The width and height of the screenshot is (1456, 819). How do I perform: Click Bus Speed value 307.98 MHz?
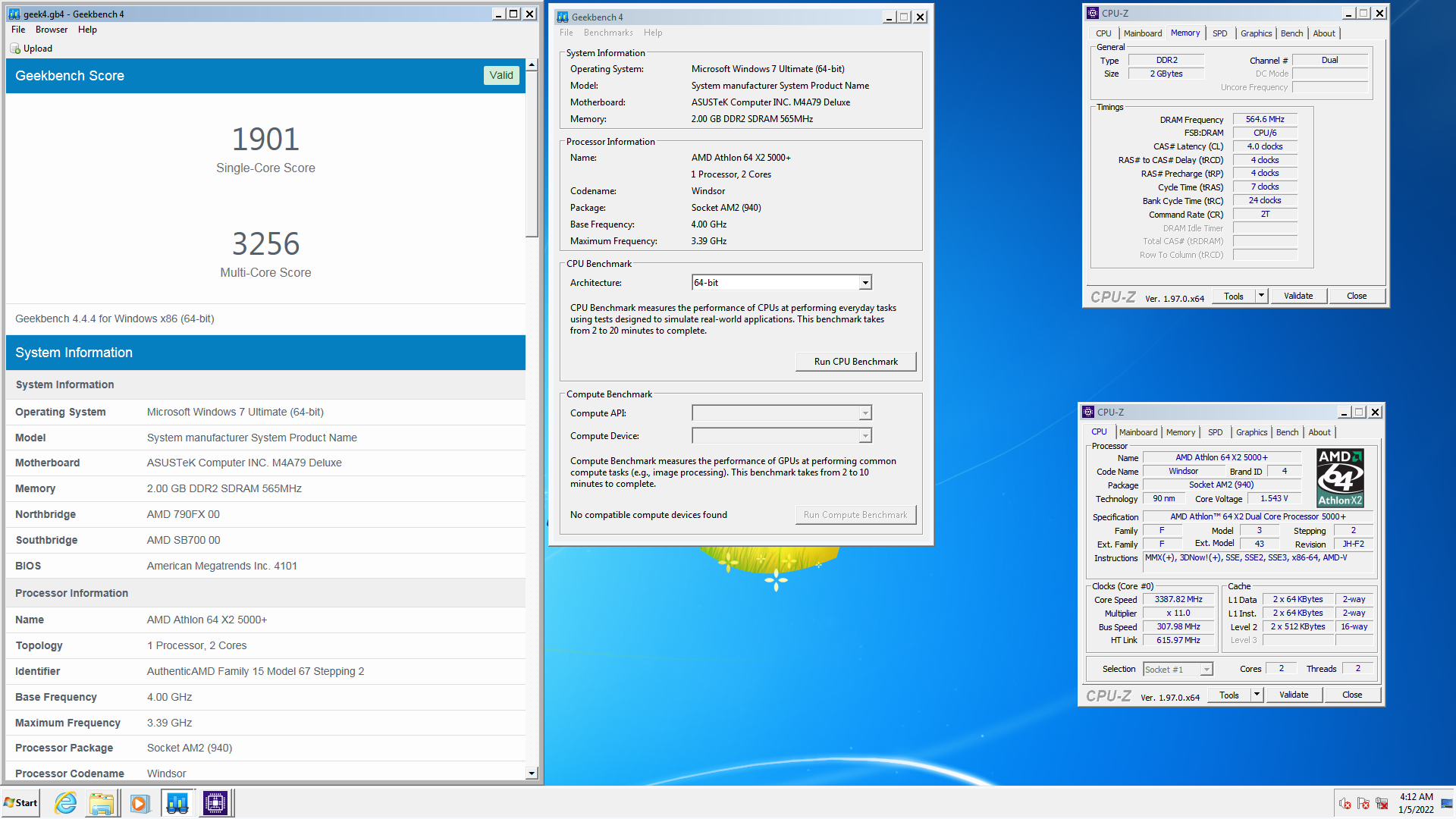point(1178,626)
